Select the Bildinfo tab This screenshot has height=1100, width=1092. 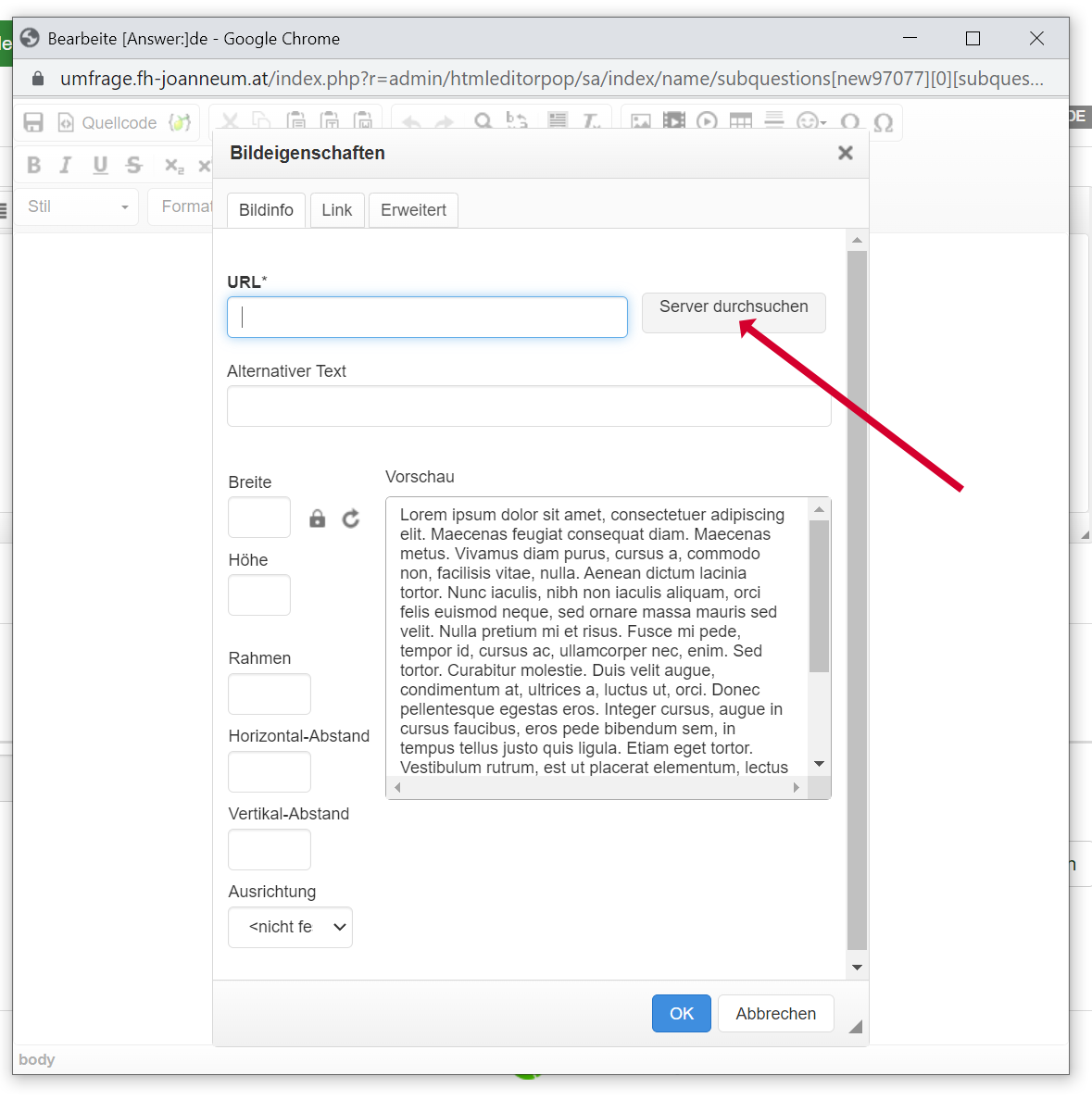pyautogui.click(x=266, y=210)
